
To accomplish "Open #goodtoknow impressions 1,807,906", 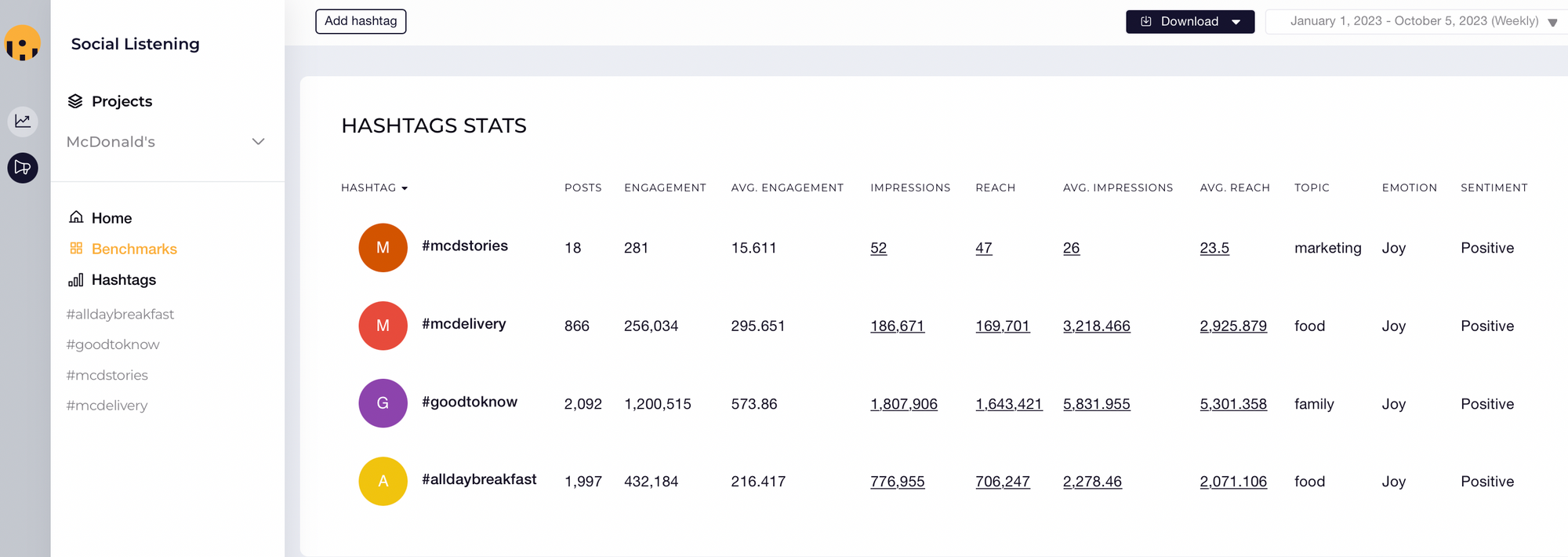I will (904, 404).
